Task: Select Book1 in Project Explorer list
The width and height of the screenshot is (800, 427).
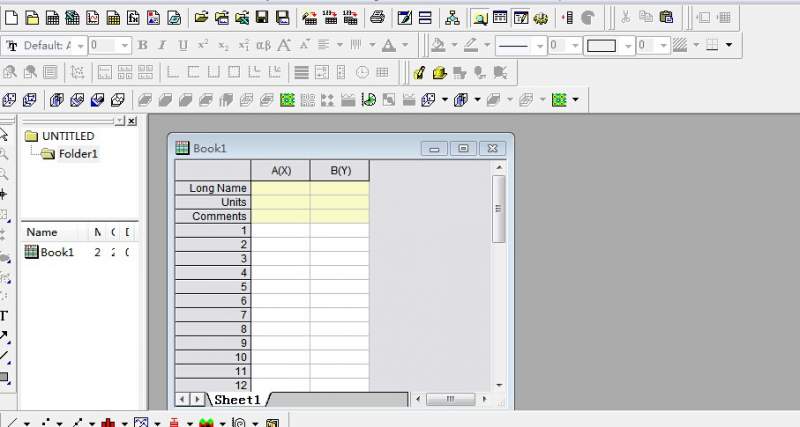Action: (50, 252)
